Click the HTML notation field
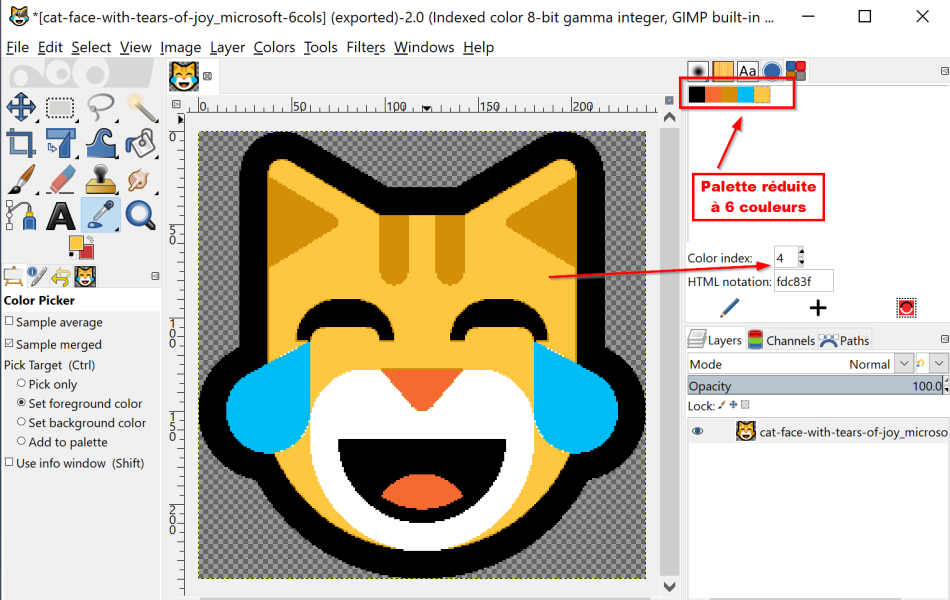The height and width of the screenshot is (600, 950). [x=803, y=281]
